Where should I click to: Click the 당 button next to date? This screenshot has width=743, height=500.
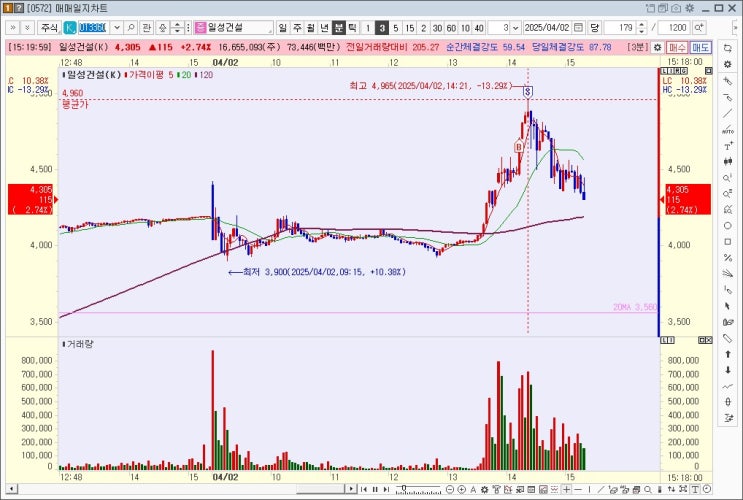coord(594,28)
